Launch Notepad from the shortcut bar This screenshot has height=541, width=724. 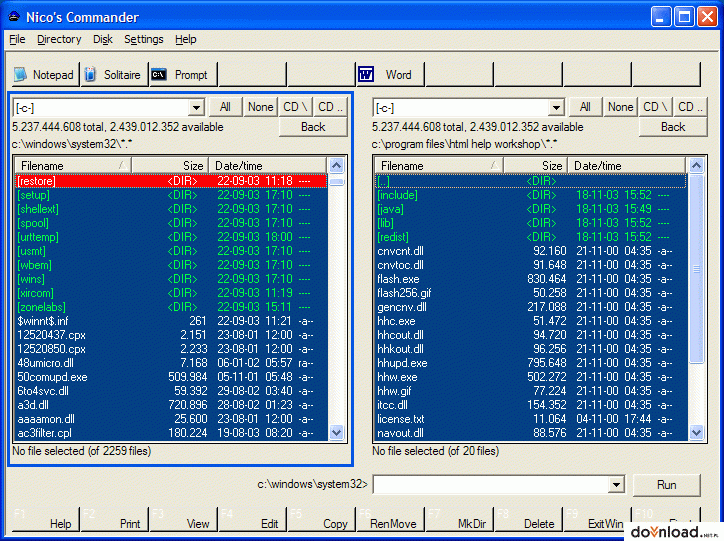(45, 74)
